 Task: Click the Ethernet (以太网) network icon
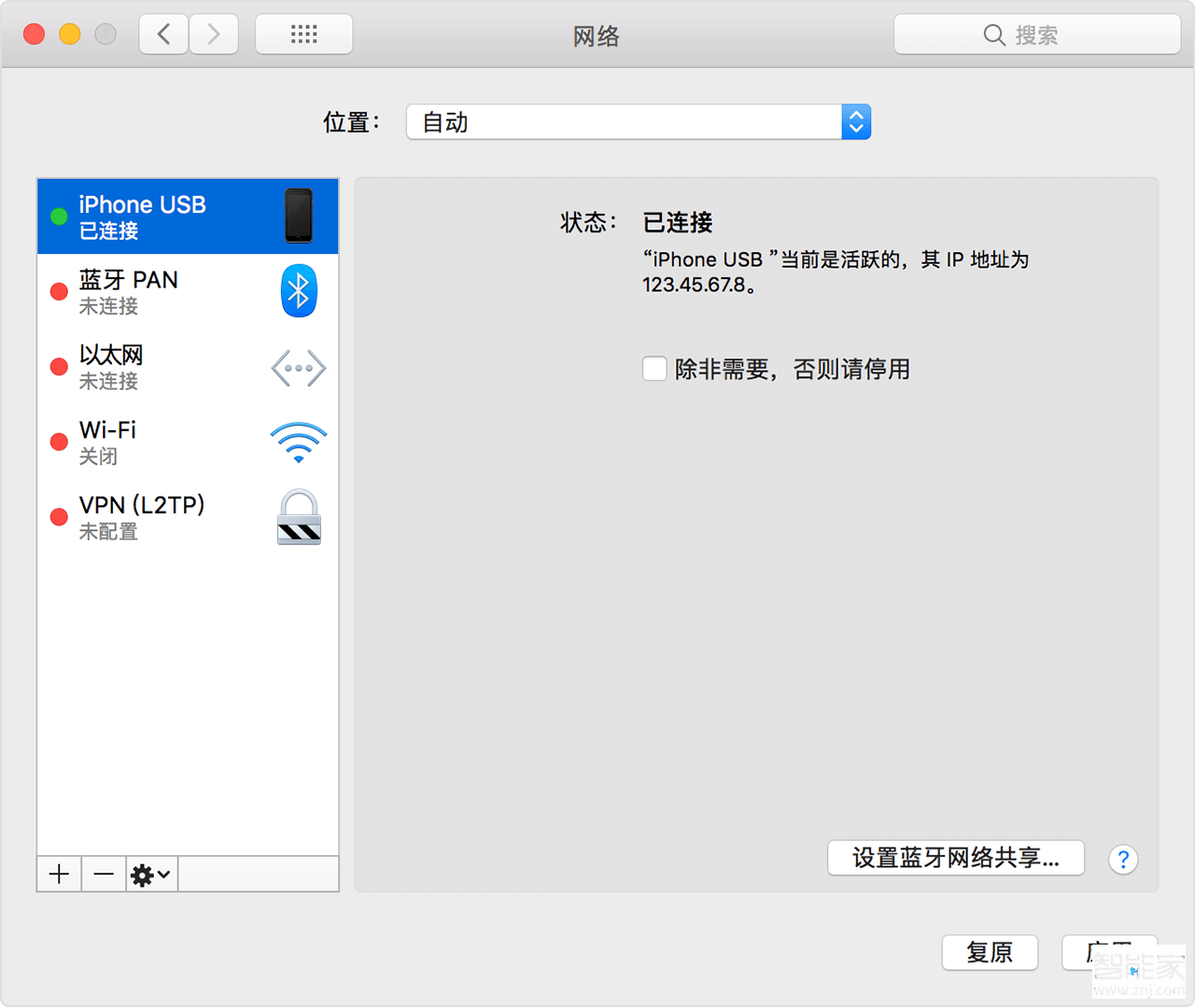click(x=298, y=367)
